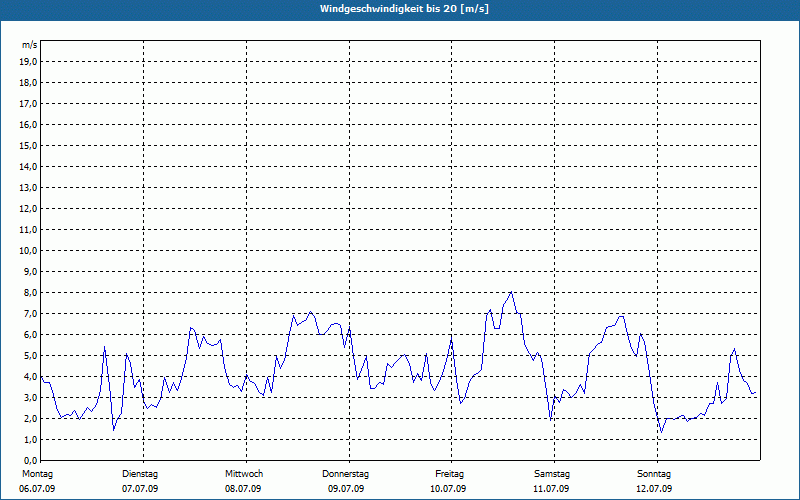Click the 'Mittwoch' day label
The height and width of the screenshot is (500, 800).
tap(244, 474)
